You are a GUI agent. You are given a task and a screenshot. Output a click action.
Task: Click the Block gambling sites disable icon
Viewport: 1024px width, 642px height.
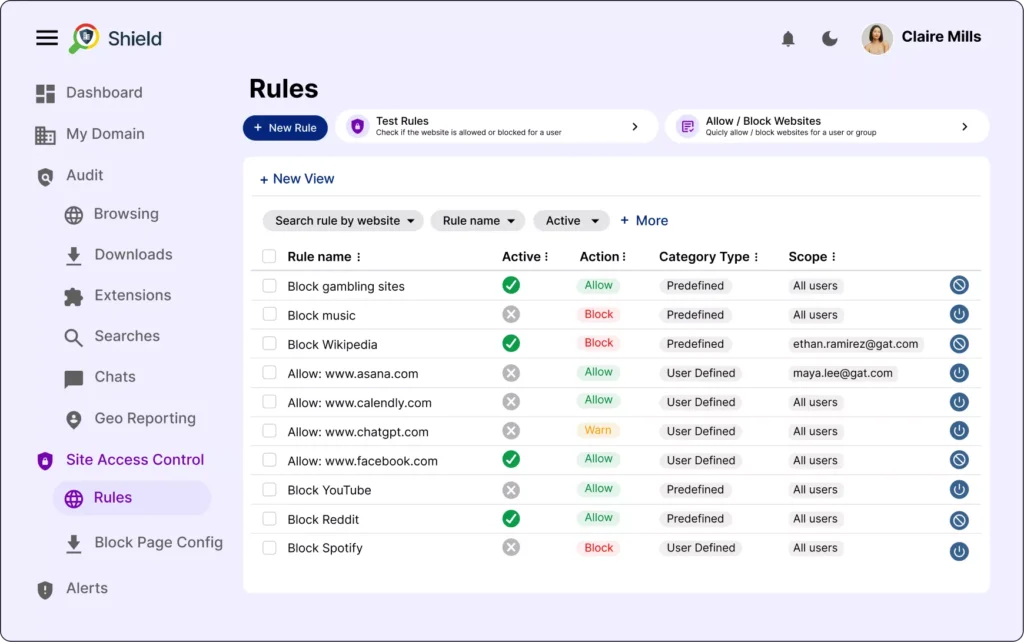tap(959, 285)
